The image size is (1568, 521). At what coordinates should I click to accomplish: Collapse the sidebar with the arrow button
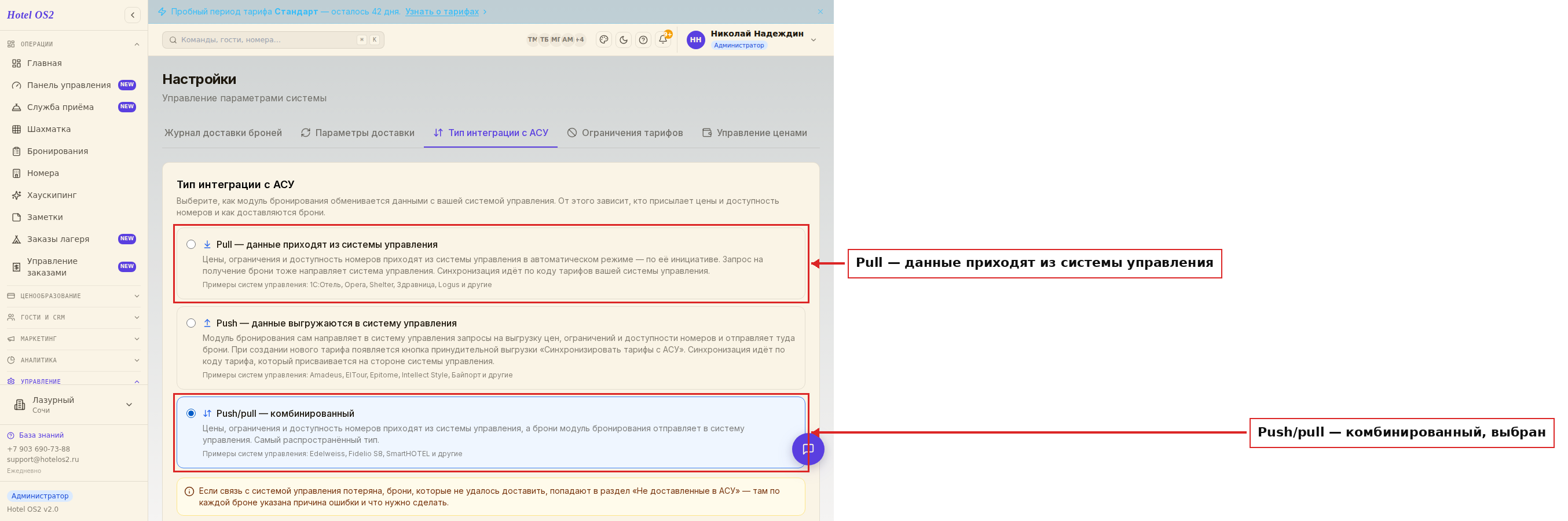(132, 15)
